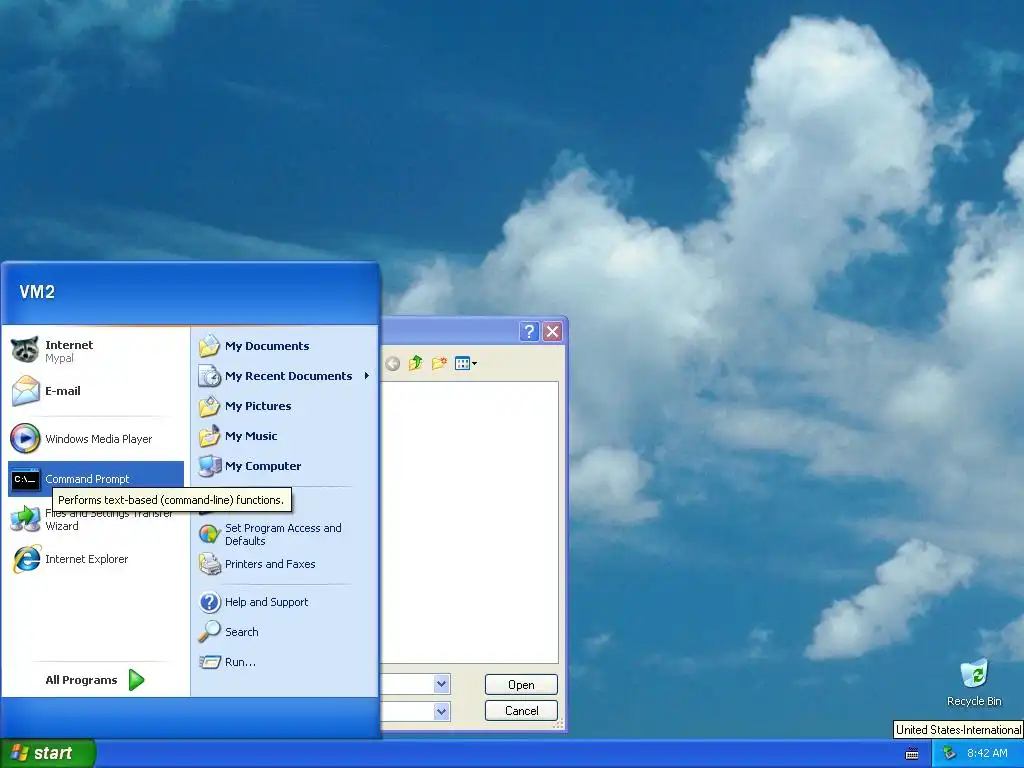Open Internet Explorer from the pinned list
The width and height of the screenshot is (1024, 768).
pos(95,559)
